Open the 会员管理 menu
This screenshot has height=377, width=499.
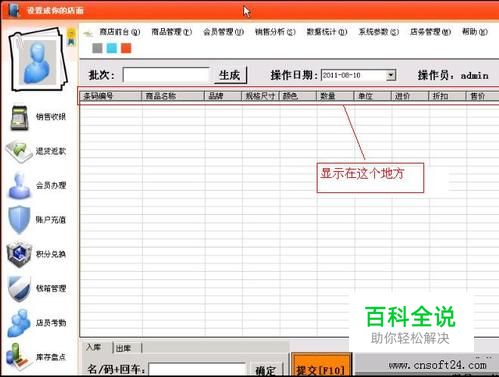pos(224,32)
